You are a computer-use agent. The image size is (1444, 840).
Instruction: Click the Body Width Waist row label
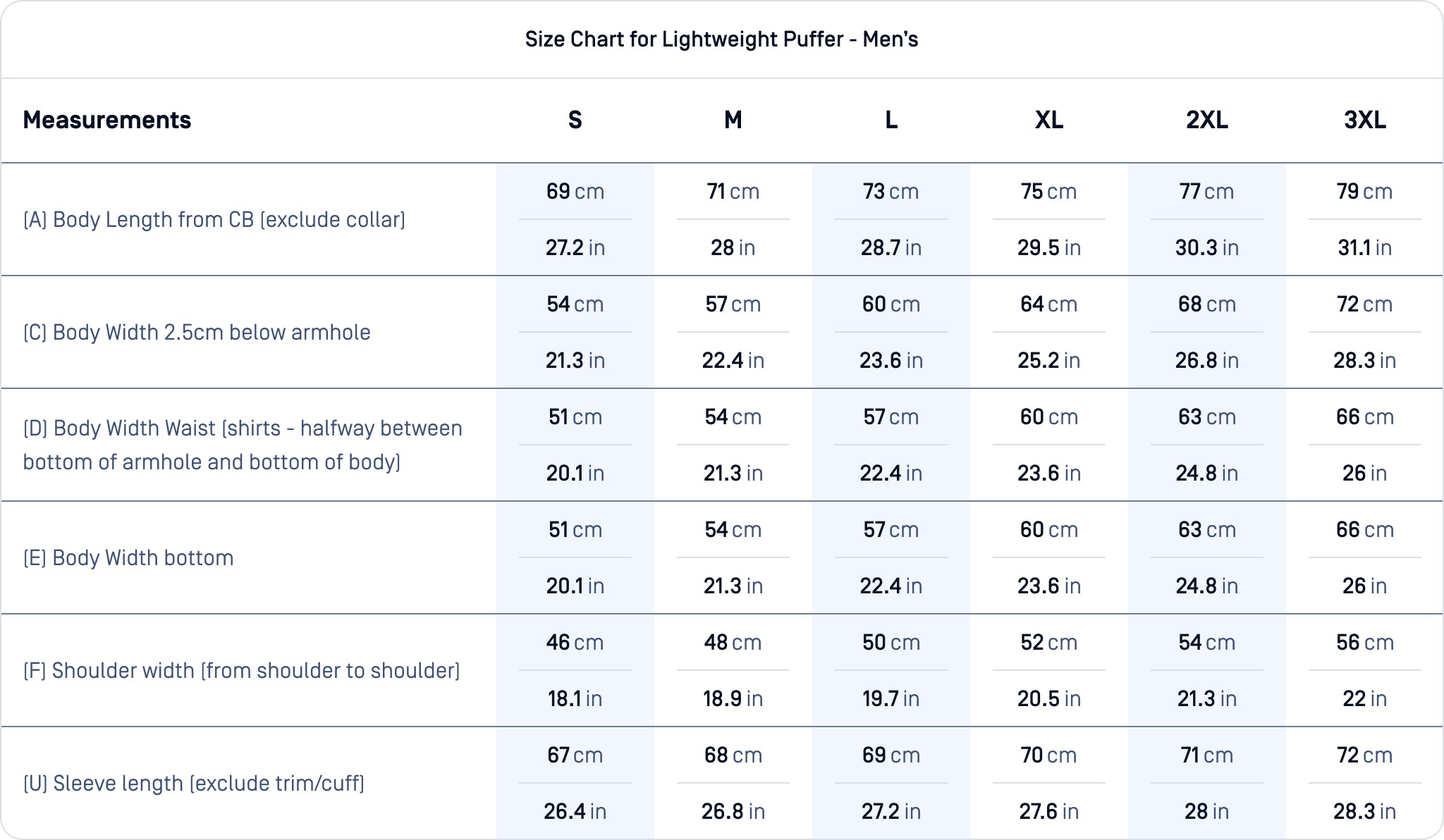(243, 445)
